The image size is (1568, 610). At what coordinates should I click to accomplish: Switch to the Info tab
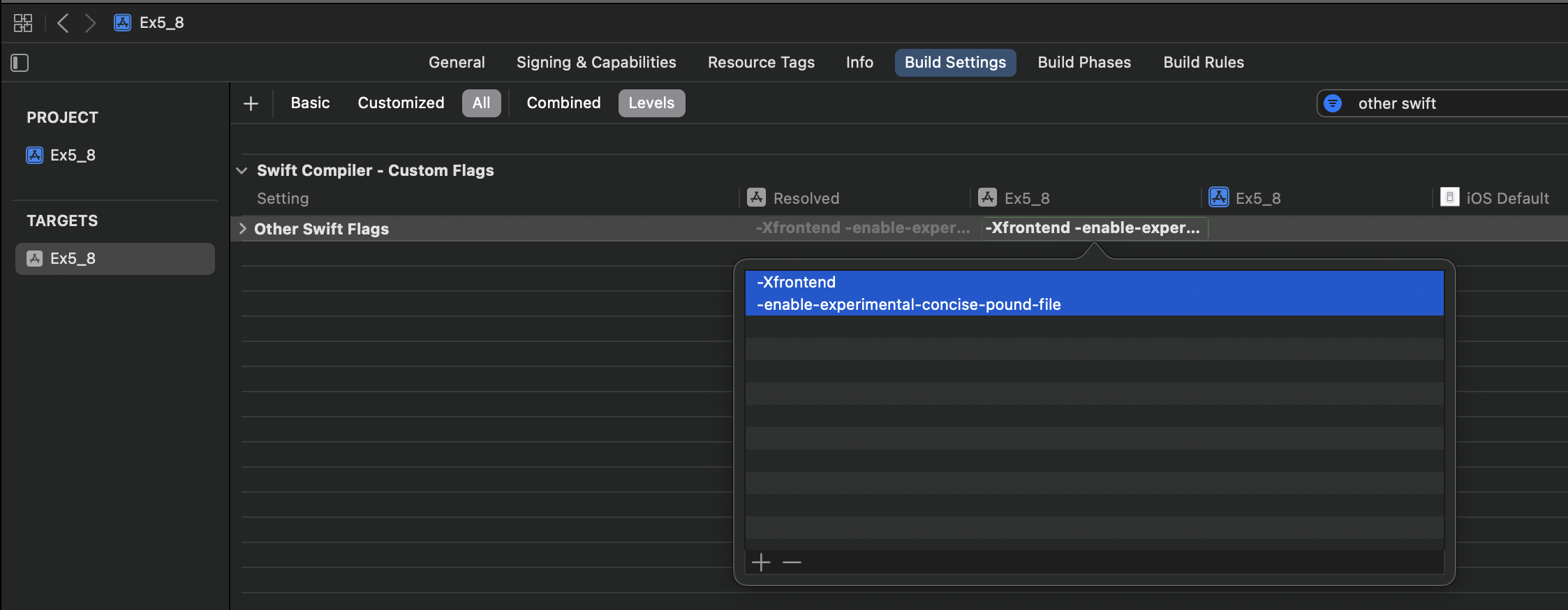pos(859,62)
